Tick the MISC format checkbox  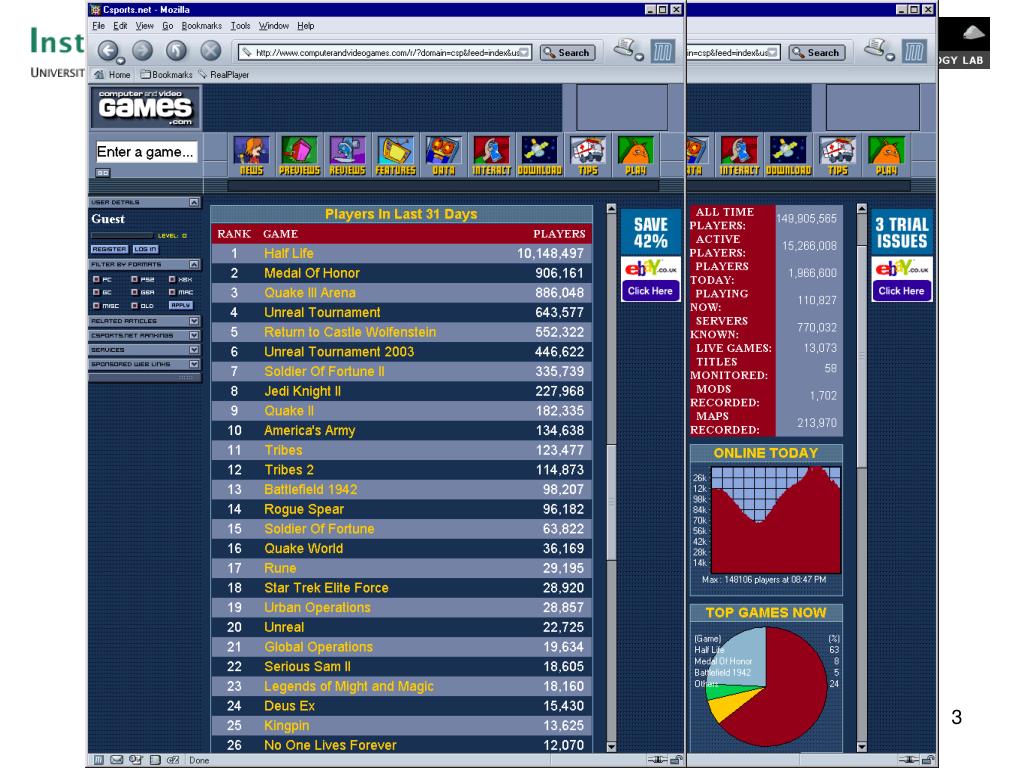click(x=97, y=306)
